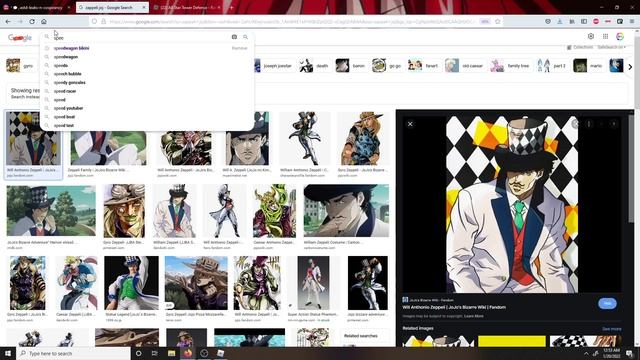Click the Google logo
640x360 pixels.
[20, 38]
